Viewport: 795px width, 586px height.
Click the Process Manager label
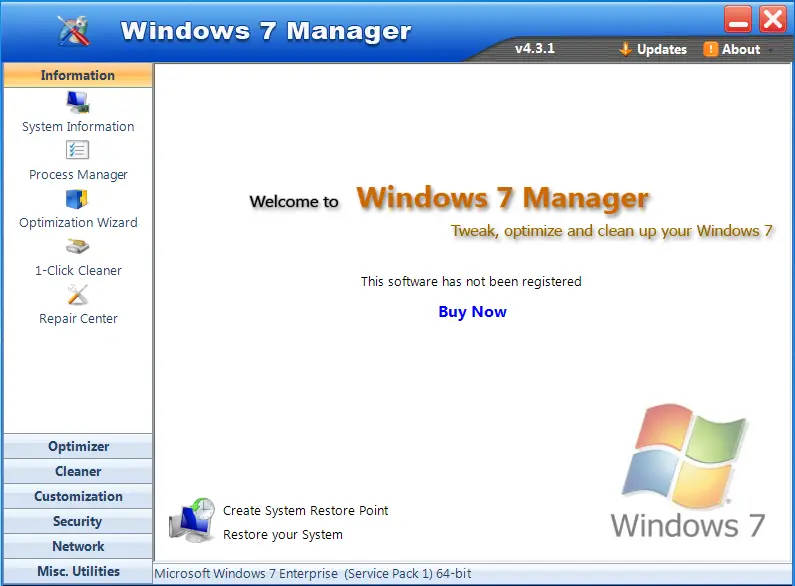[78, 175]
